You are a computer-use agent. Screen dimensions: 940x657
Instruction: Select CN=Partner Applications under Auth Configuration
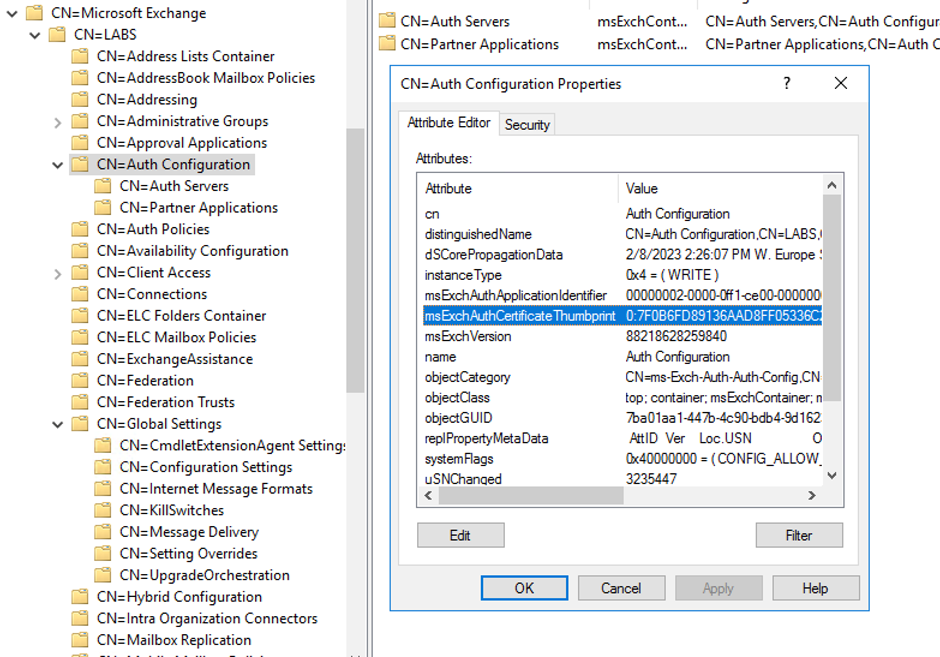point(198,207)
